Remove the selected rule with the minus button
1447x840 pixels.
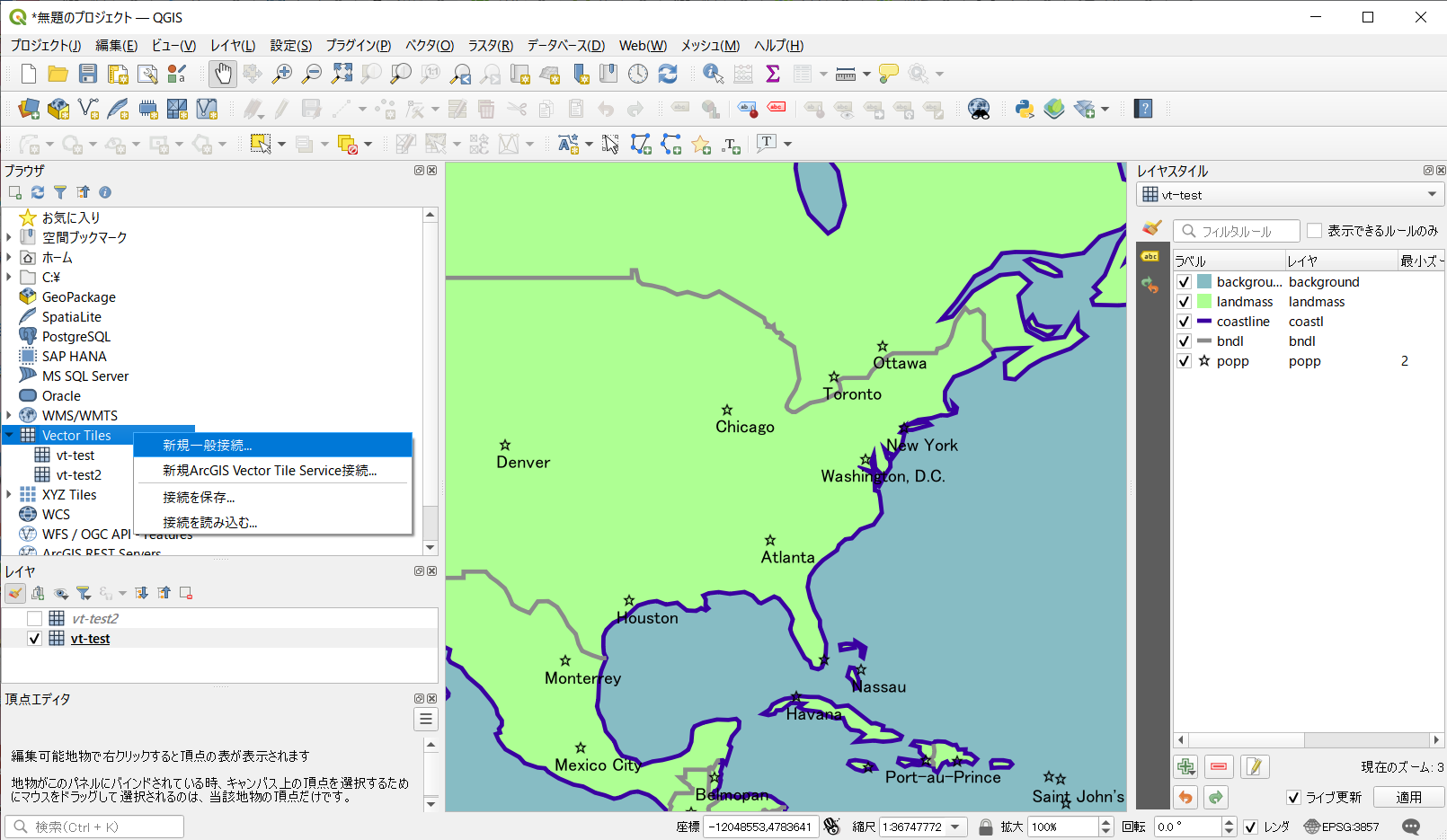(1219, 766)
